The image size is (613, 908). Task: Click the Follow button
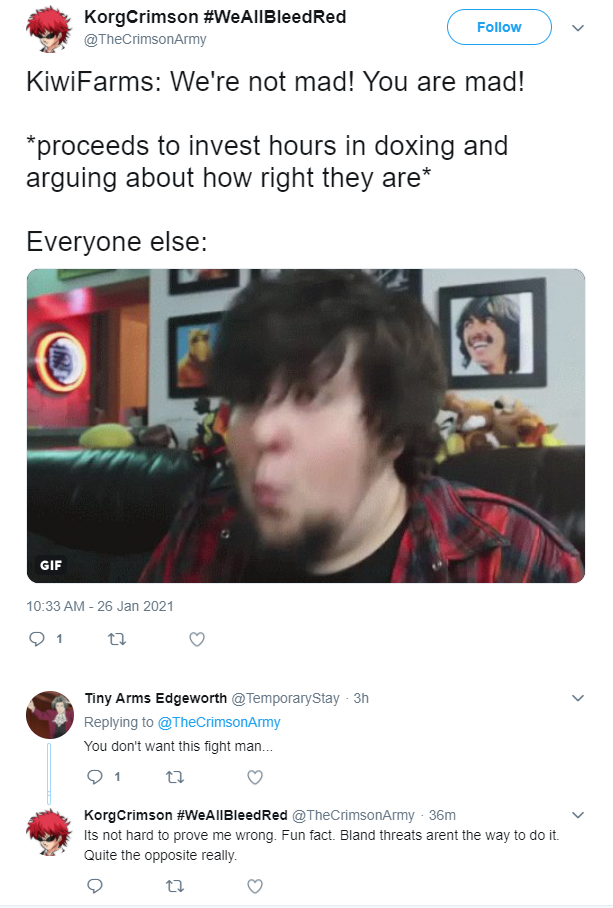[x=499, y=27]
